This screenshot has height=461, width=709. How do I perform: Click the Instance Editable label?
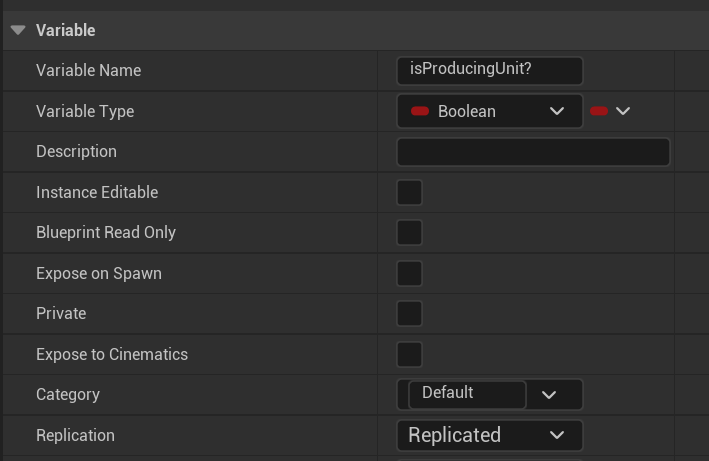97,192
